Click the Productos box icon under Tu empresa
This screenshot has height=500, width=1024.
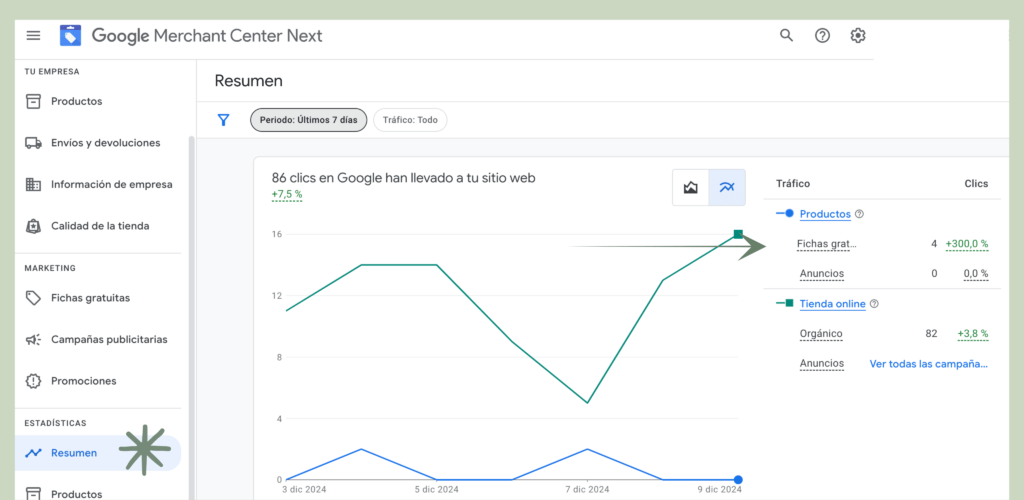33,101
